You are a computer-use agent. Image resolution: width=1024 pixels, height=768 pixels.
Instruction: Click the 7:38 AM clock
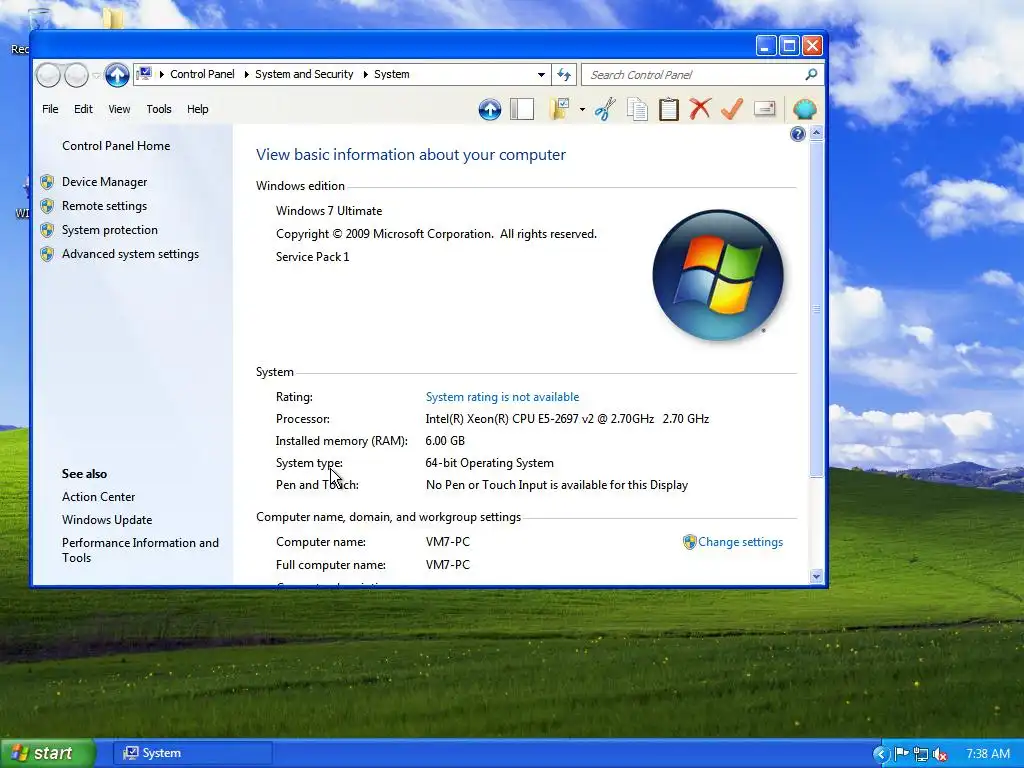(988, 754)
